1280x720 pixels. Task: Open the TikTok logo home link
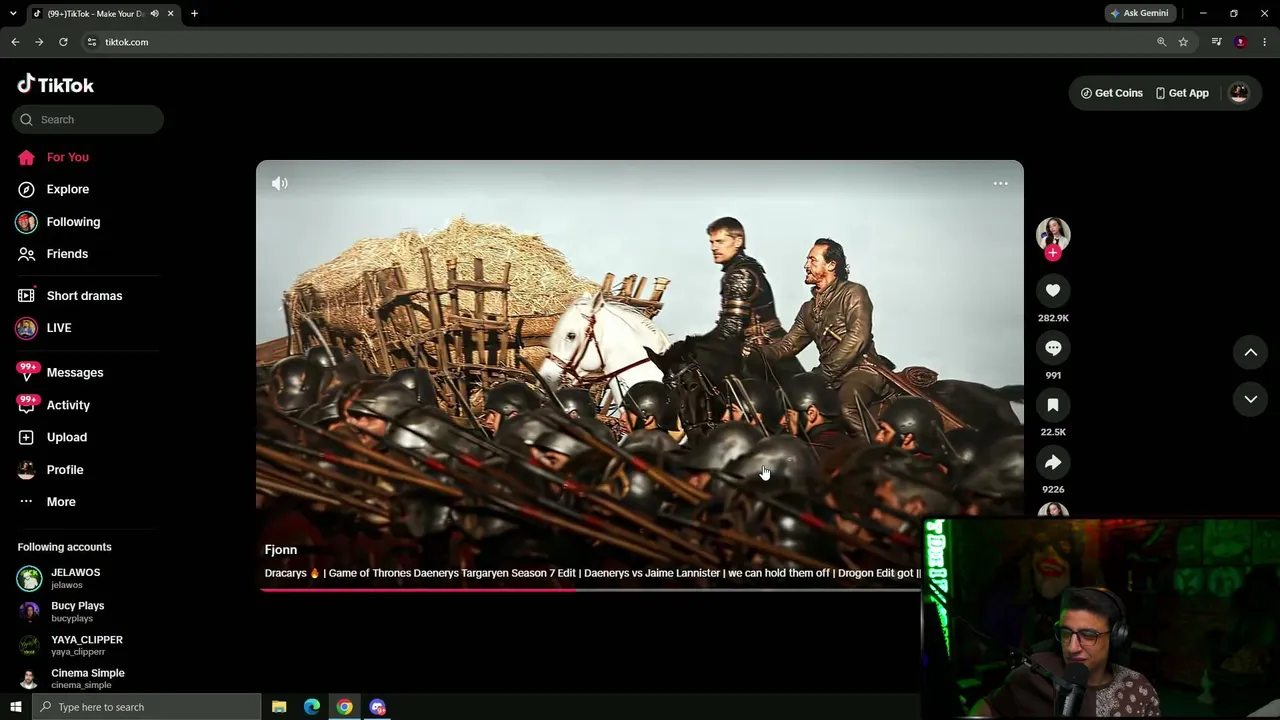[x=56, y=85]
